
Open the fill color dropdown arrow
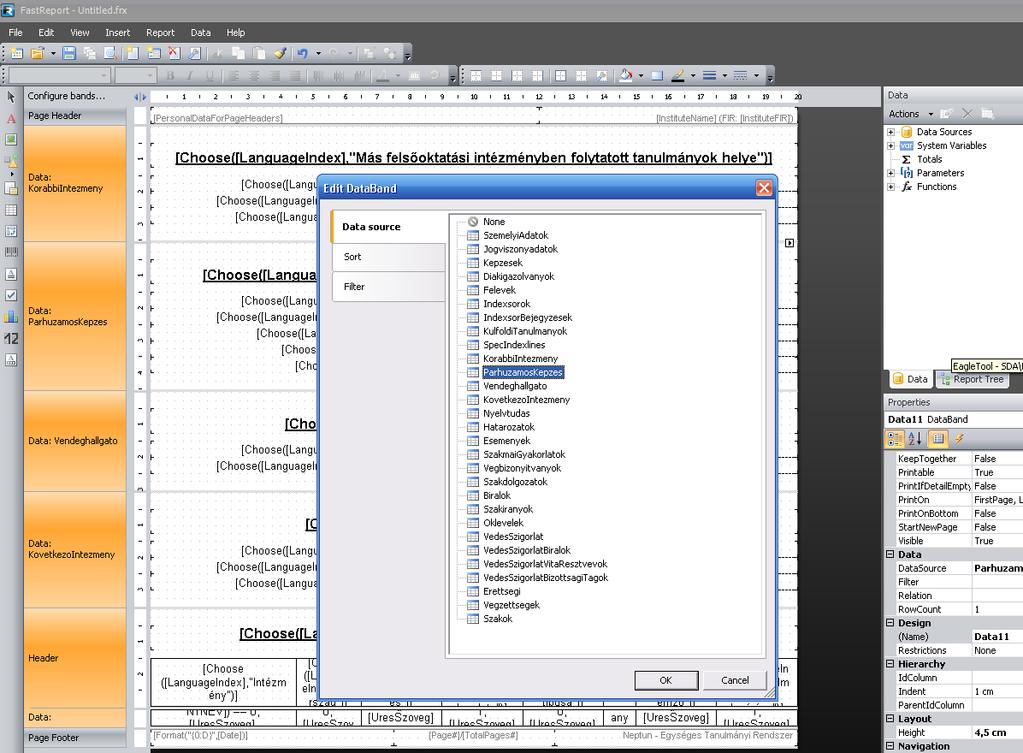(641, 76)
